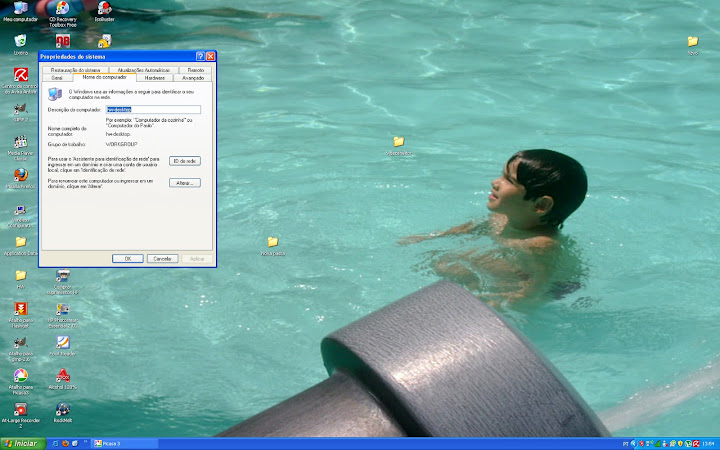
Task: Click the Avira umbrella tray icon
Action: coord(696,444)
